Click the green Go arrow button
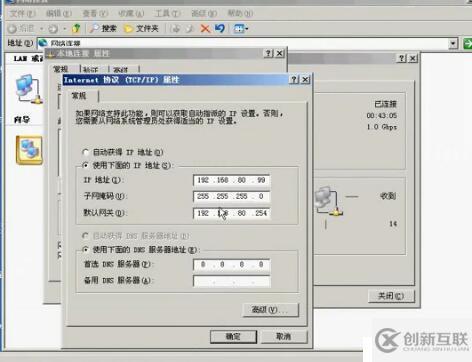The height and width of the screenshot is (362, 472). 468,43
